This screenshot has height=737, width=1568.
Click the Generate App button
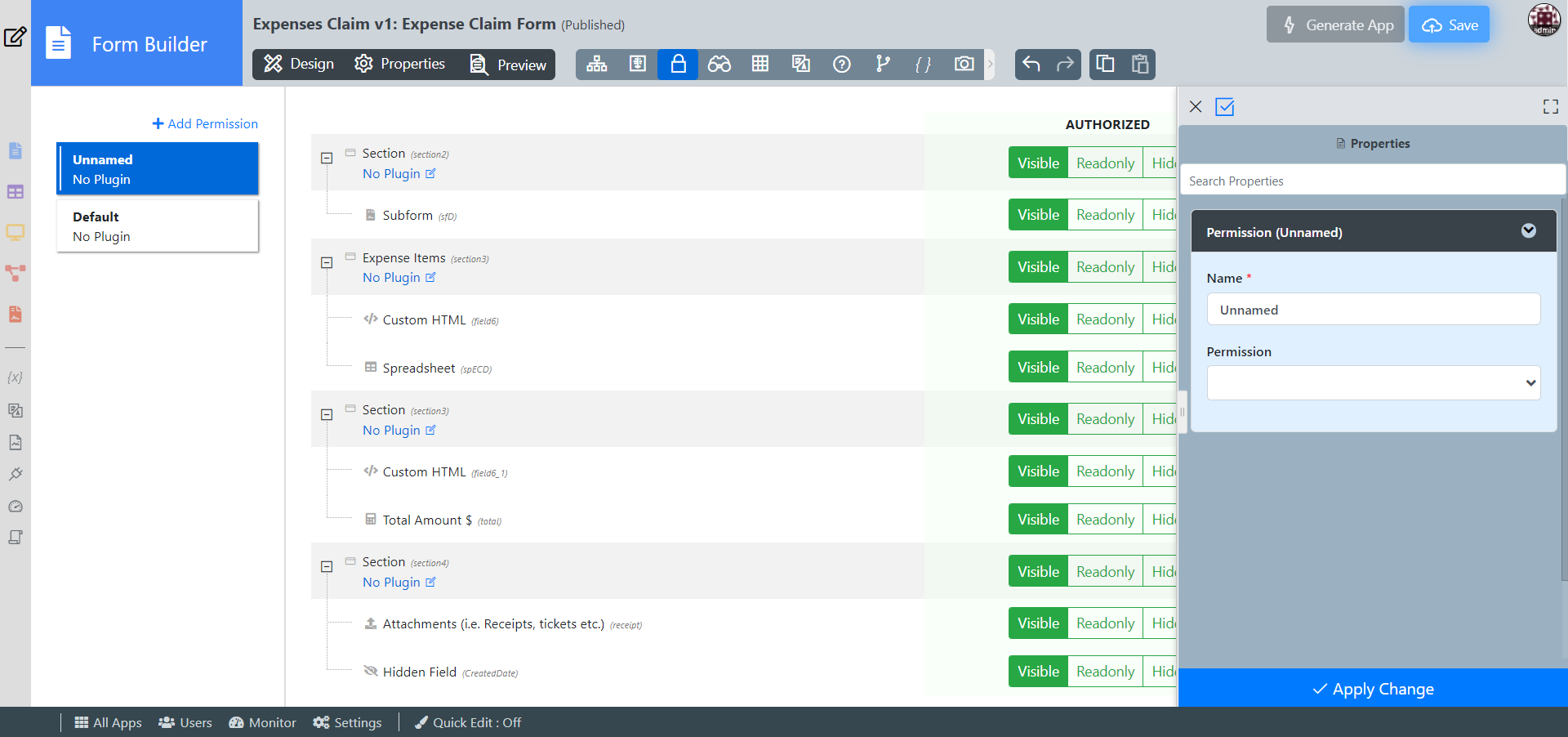(1335, 25)
